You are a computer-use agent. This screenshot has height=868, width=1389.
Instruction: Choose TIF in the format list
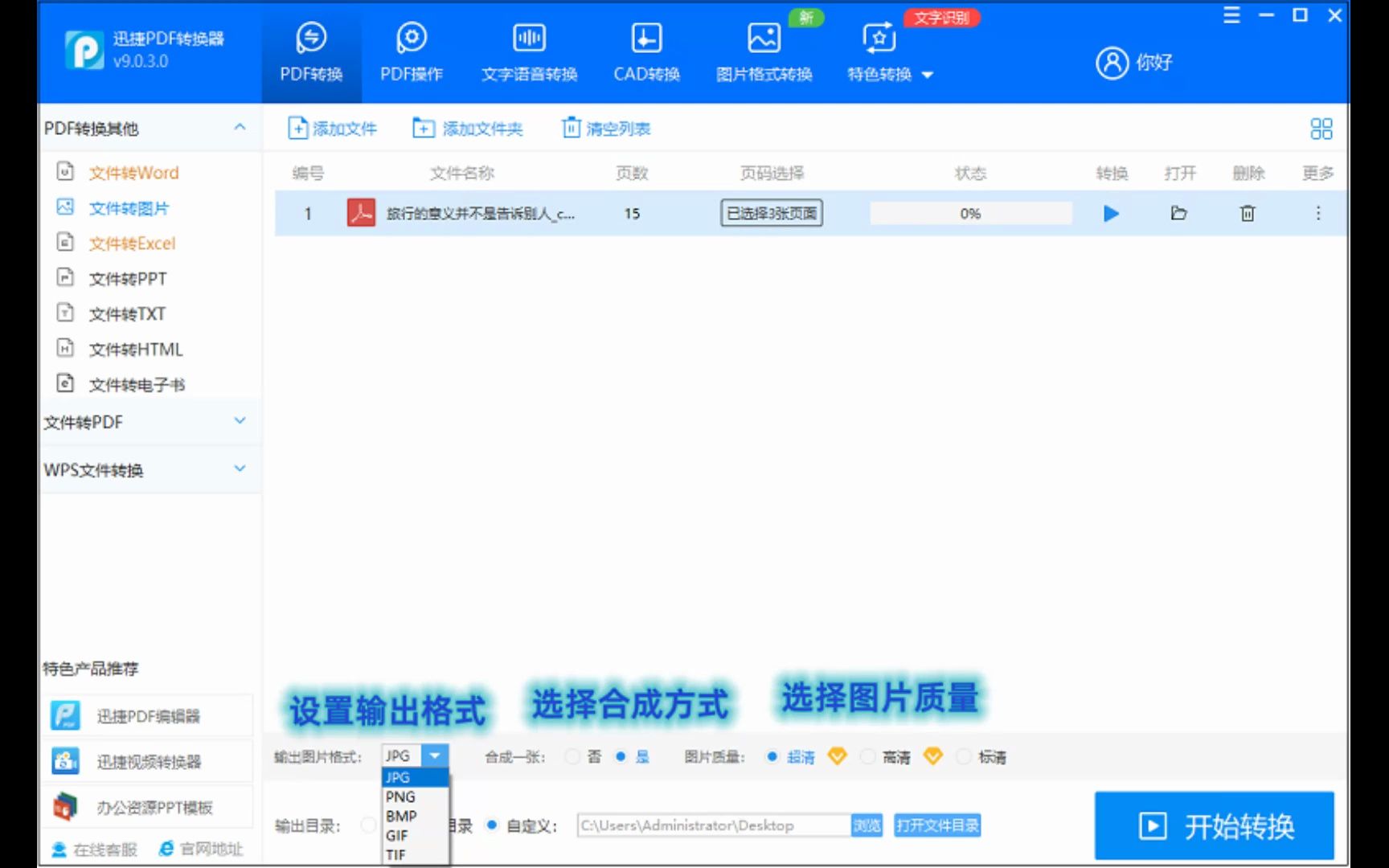pos(415,854)
